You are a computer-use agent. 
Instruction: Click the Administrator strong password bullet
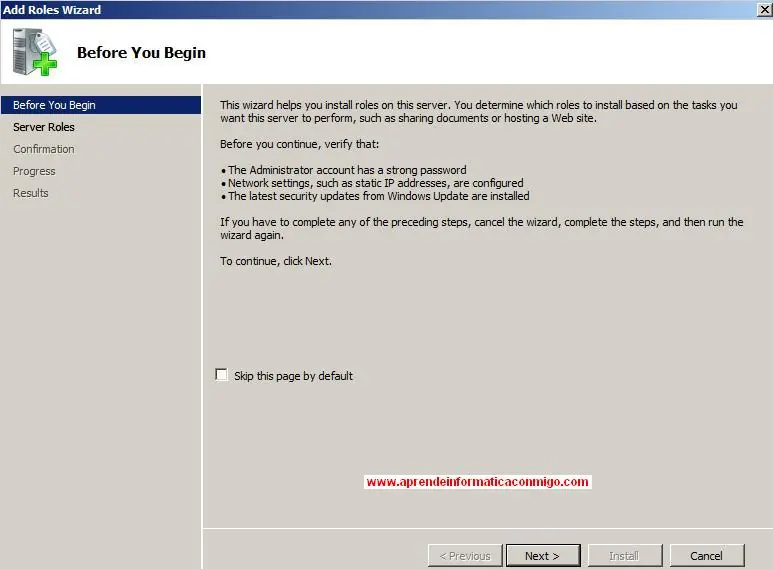(x=344, y=170)
